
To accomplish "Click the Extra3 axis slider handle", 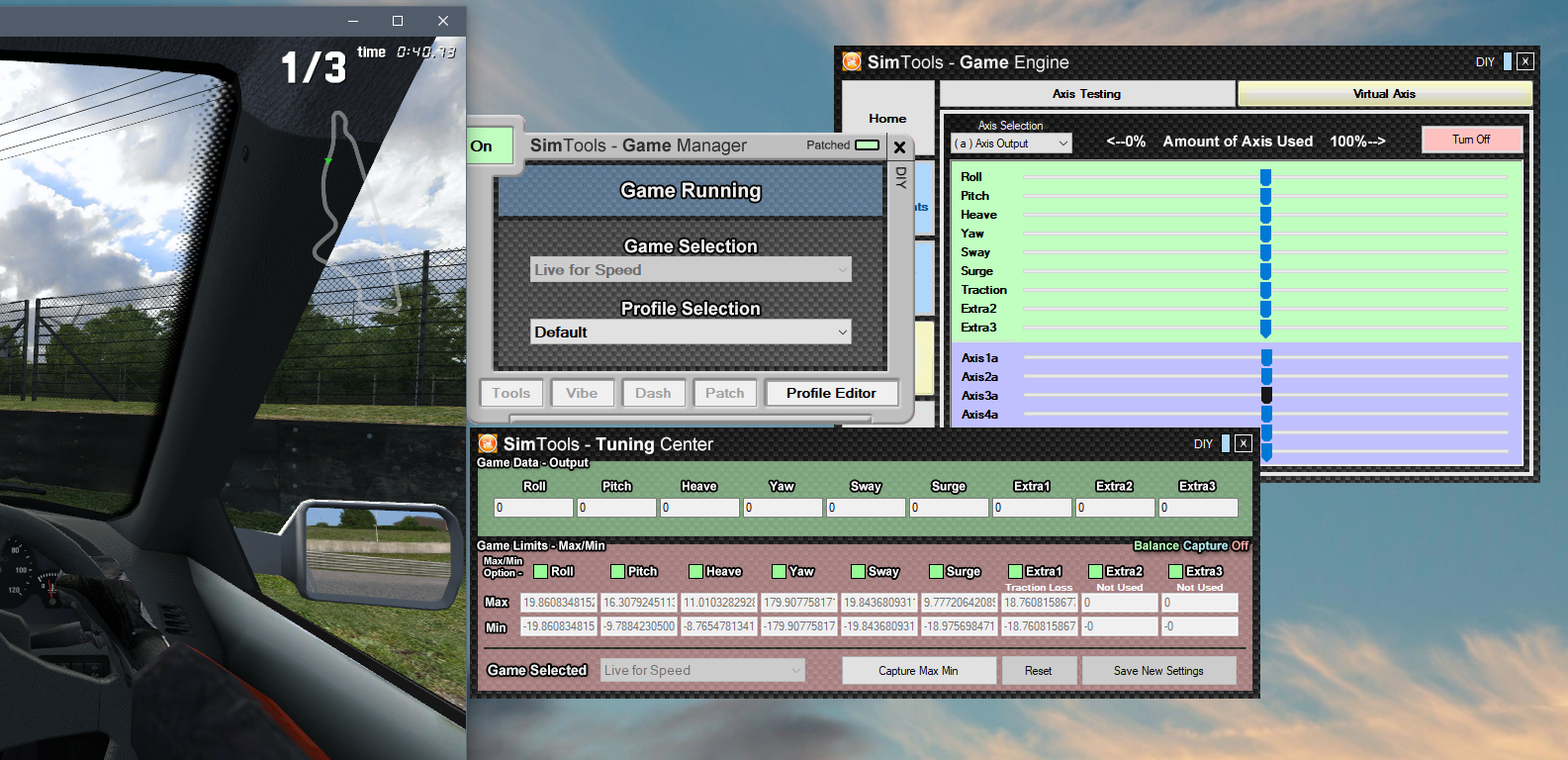I will (x=1265, y=328).
